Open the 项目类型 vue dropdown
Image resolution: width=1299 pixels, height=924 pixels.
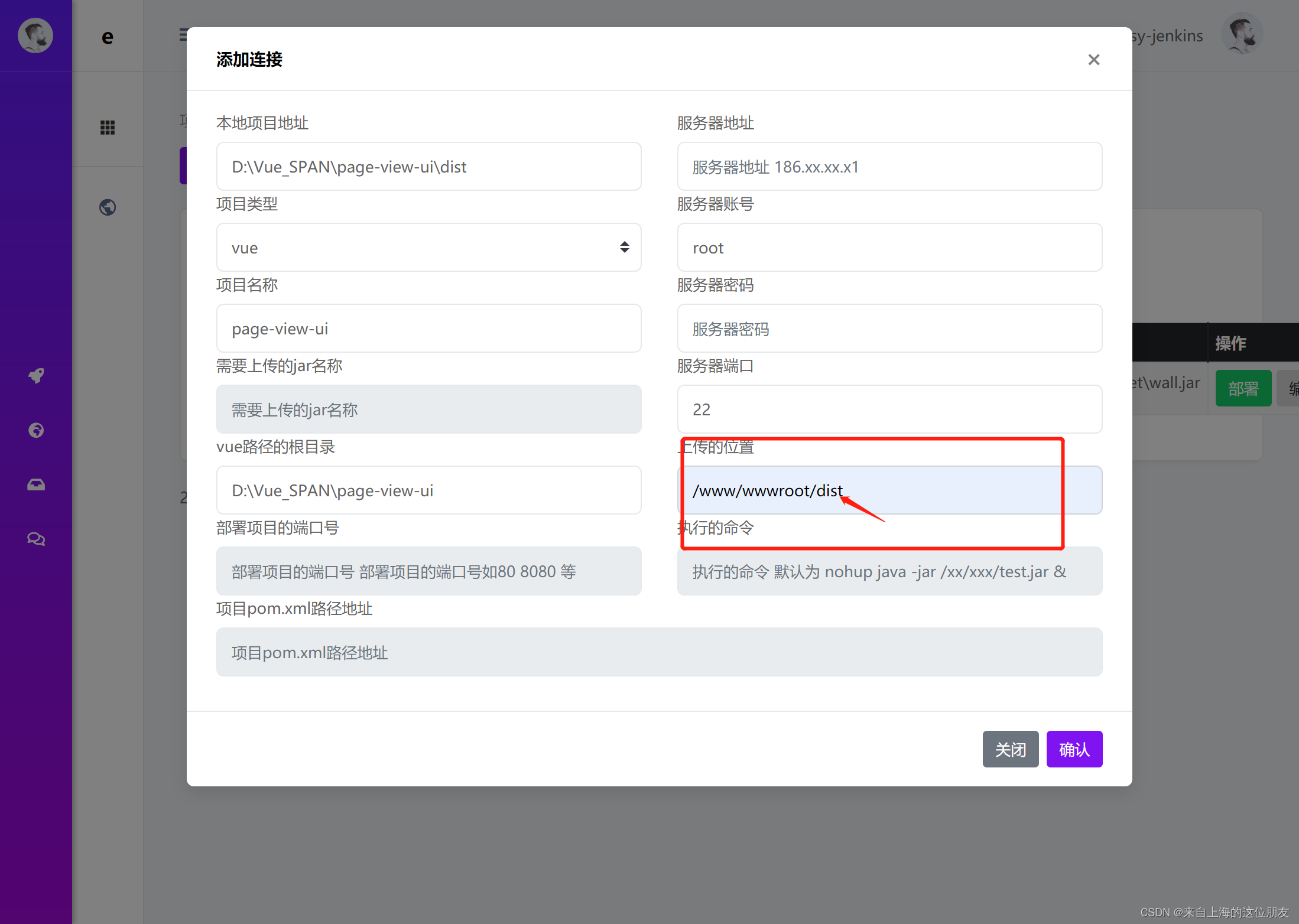(428, 248)
